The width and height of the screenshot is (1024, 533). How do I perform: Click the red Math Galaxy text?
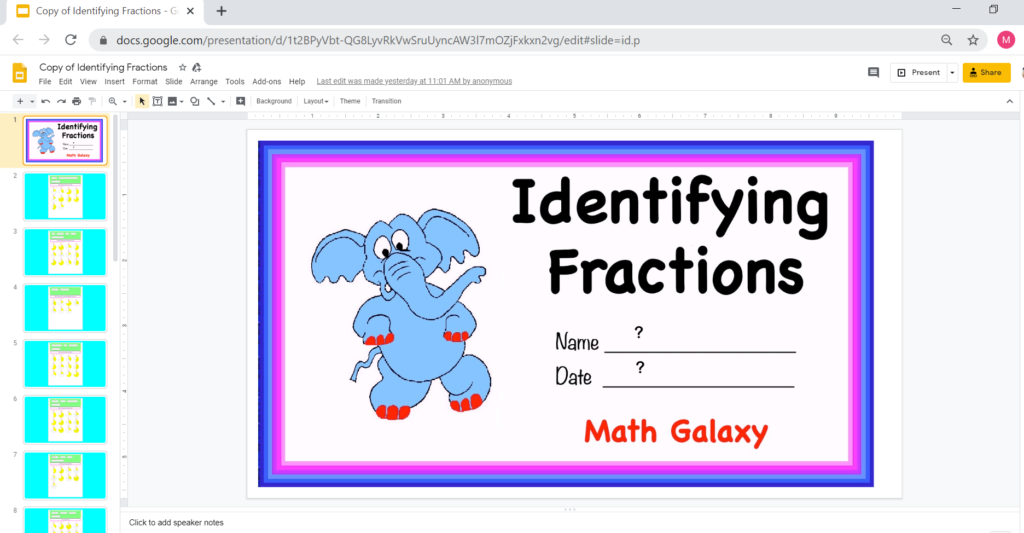point(676,432)
